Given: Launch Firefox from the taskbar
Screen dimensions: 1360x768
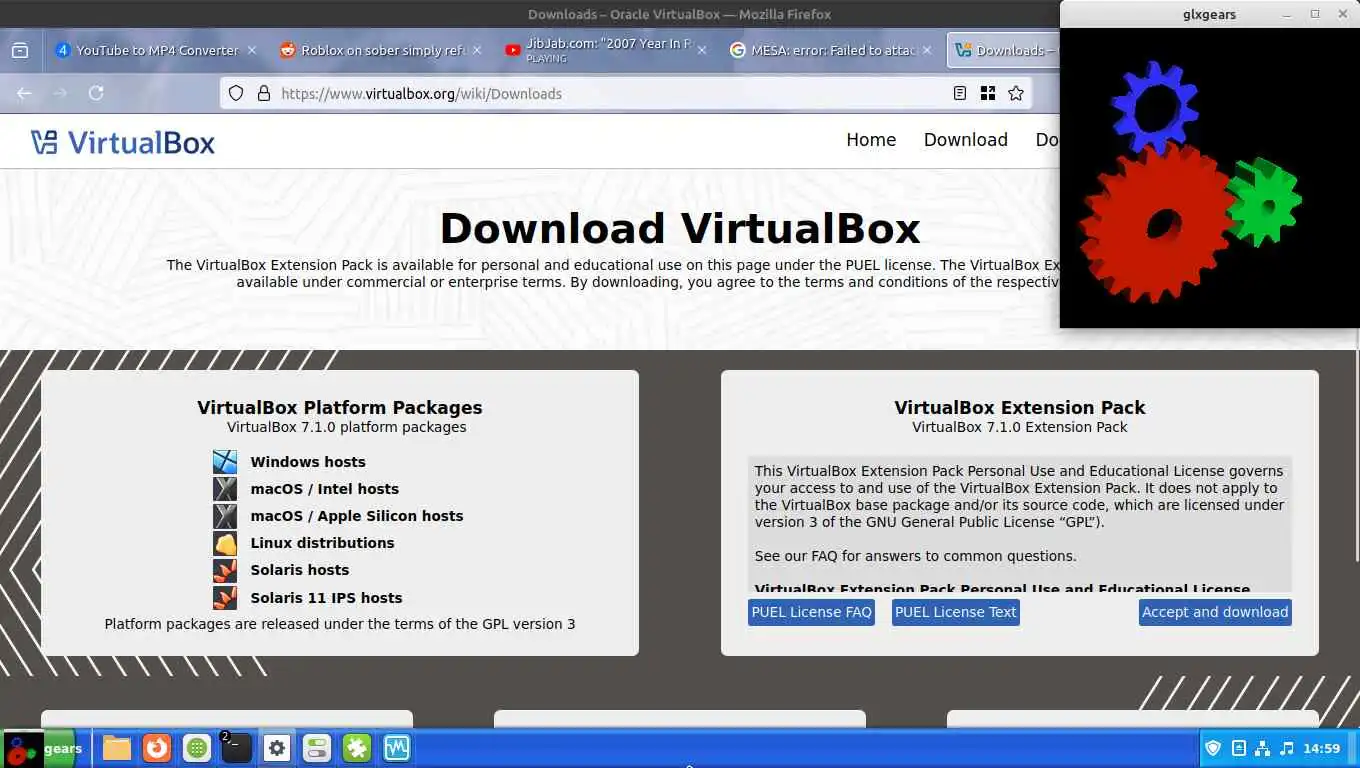Looking at the screenshot, I should click(156, 748).
